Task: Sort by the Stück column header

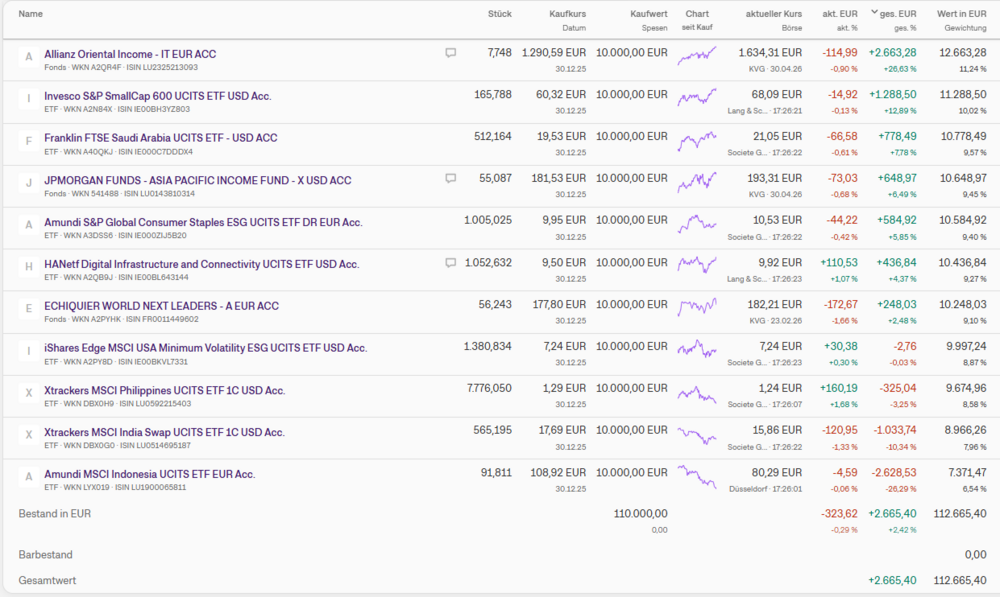Action: (x=499, y=13)
